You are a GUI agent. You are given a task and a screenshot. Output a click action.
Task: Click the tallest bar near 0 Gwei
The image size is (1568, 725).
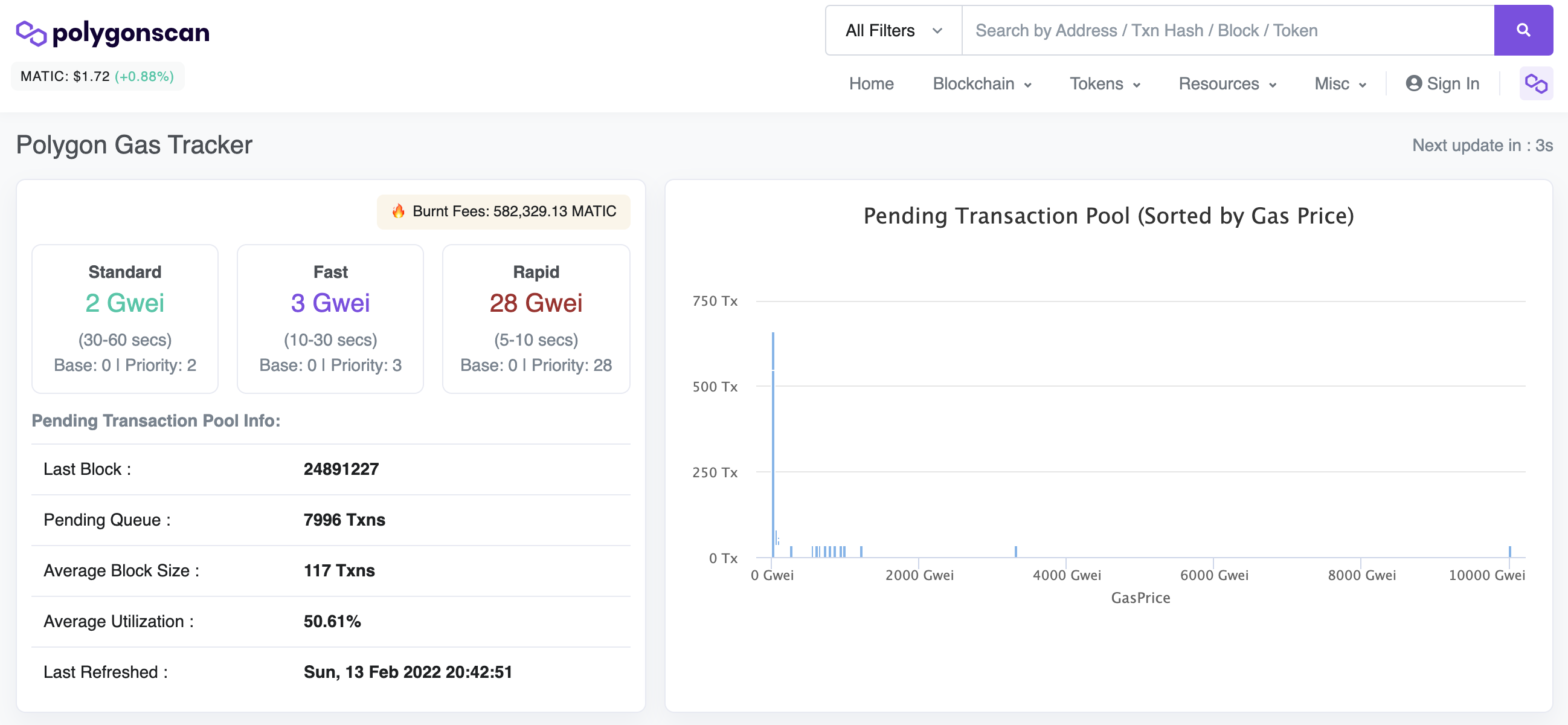(x=773, y=445)
